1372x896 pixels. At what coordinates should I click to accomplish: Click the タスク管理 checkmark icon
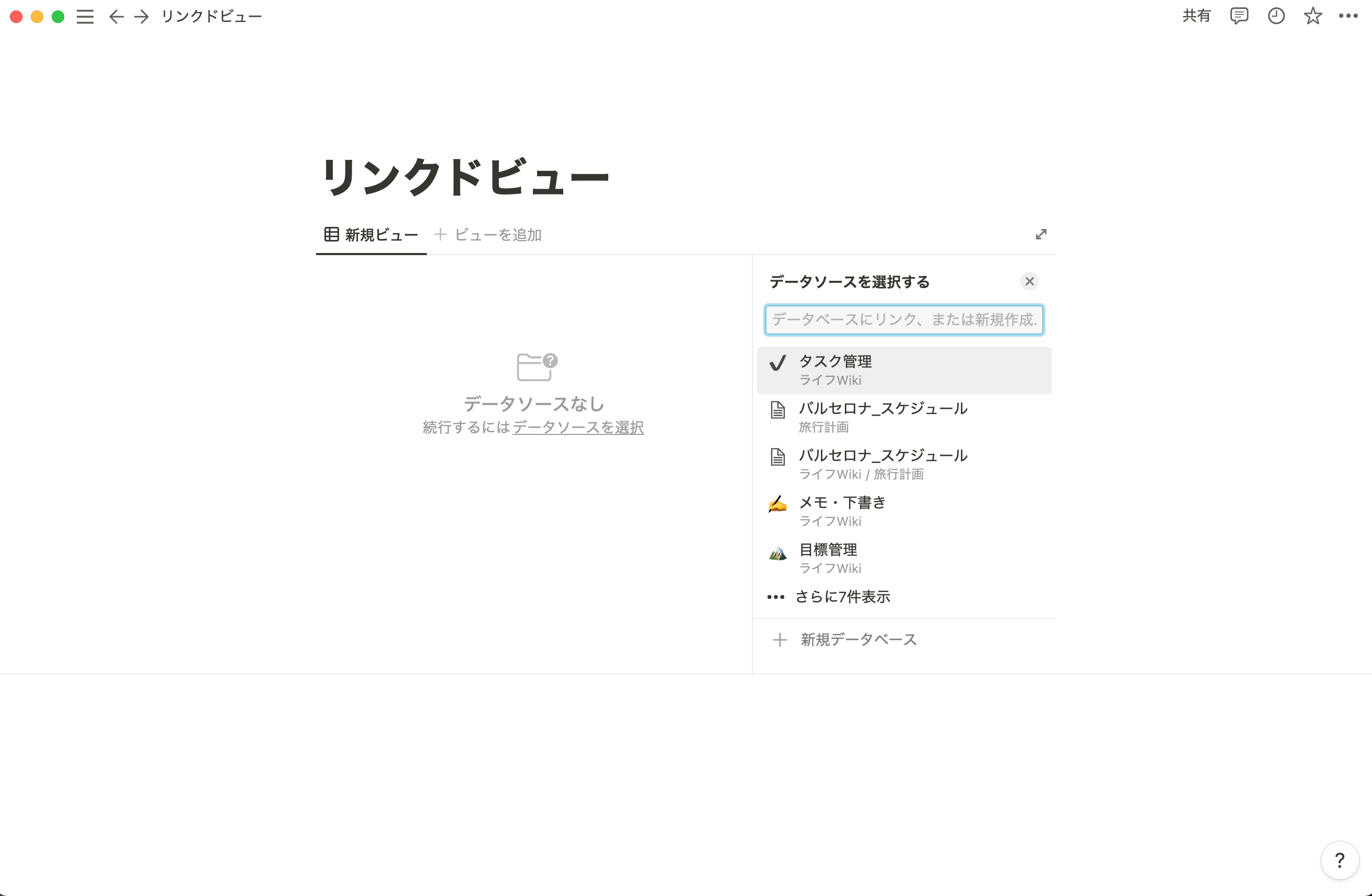tap(777, 363)
